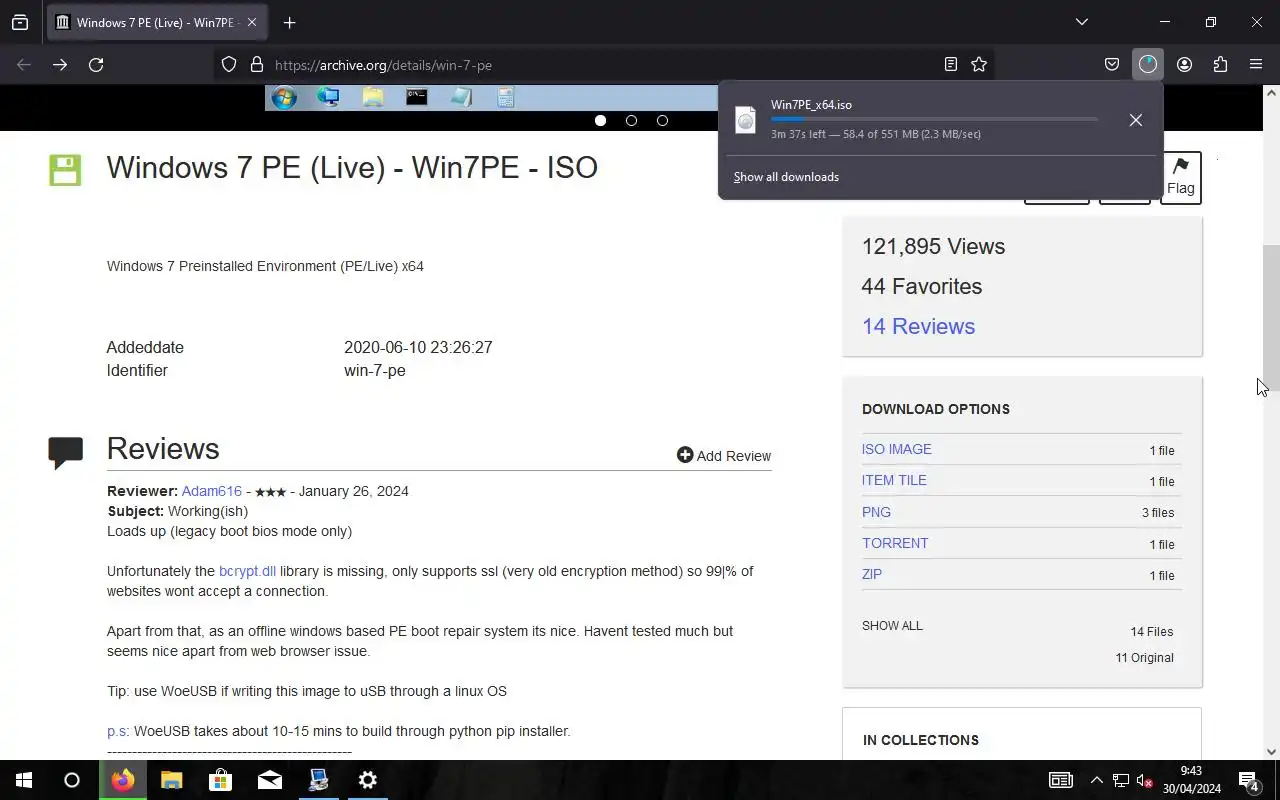The image size is (1280, 800).
Task: Select the third carousel dot
Action: point(662,120)
